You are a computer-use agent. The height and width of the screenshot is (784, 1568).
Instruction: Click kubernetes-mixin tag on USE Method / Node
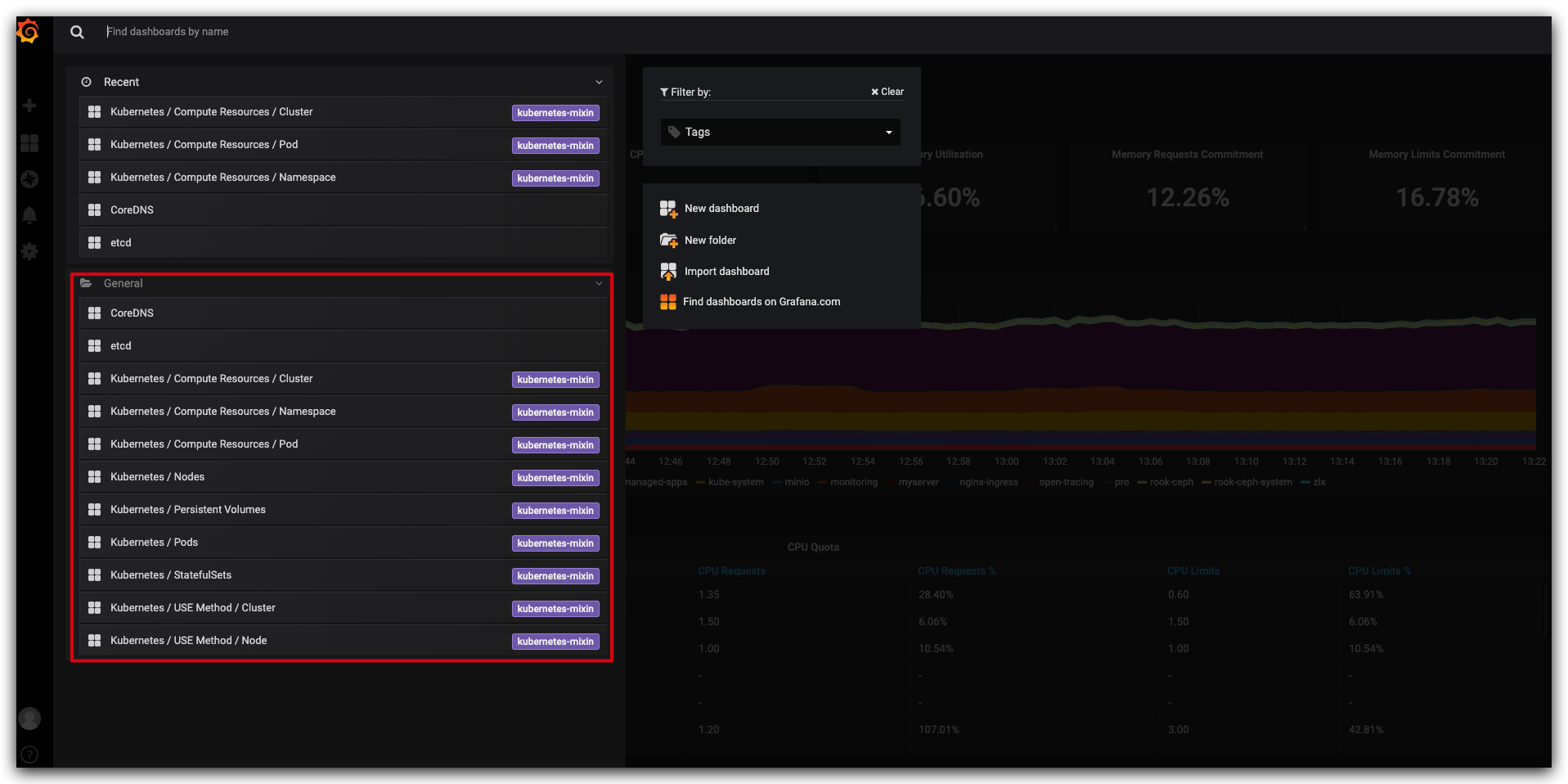pos(555,642)
